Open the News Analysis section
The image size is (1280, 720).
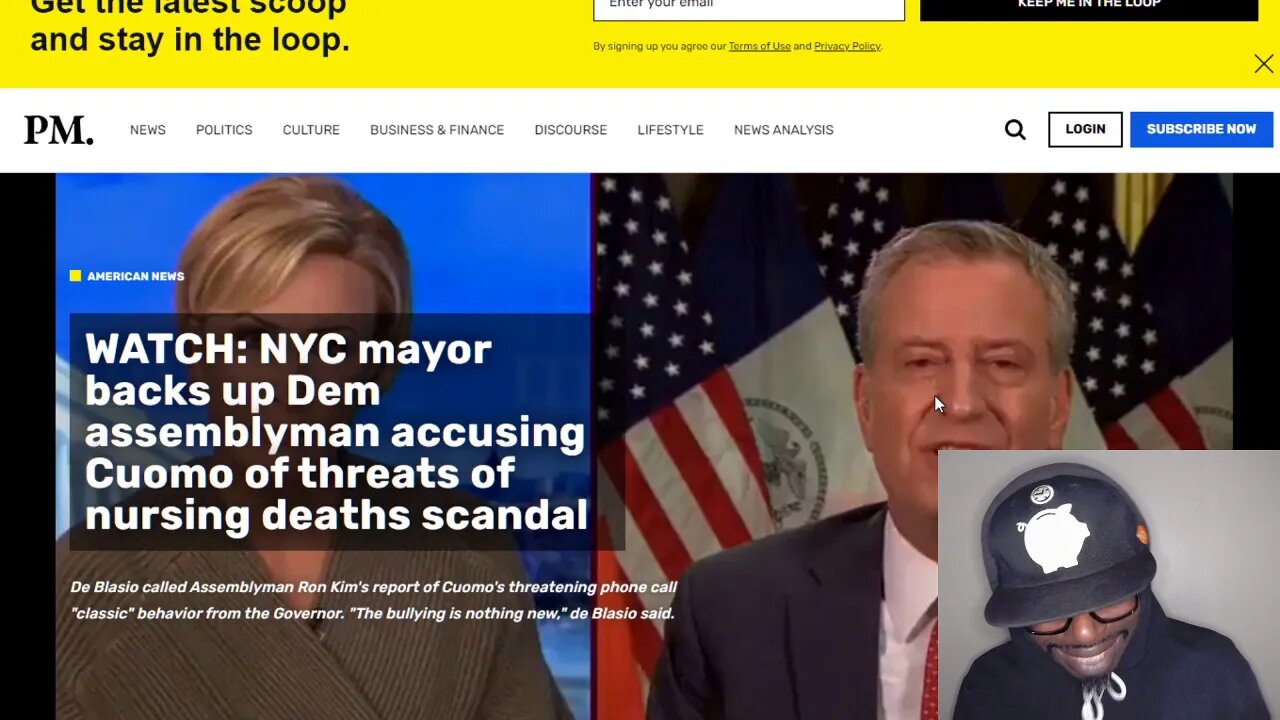784,130
